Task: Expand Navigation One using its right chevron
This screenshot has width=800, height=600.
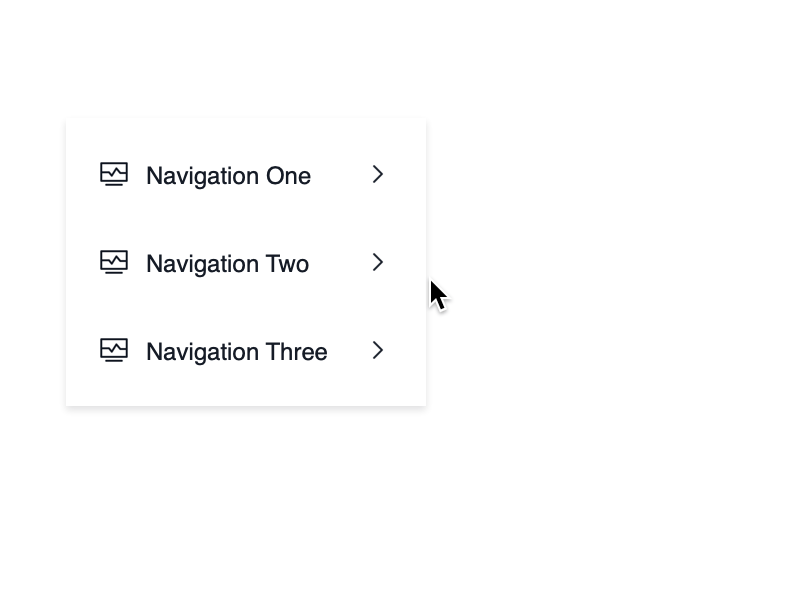Action: [x=378, y=175]
